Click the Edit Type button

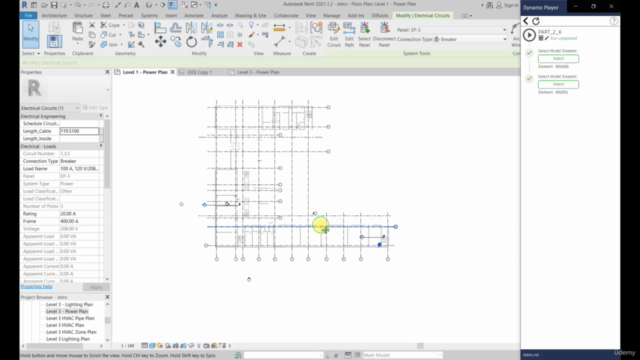[96, 108]
